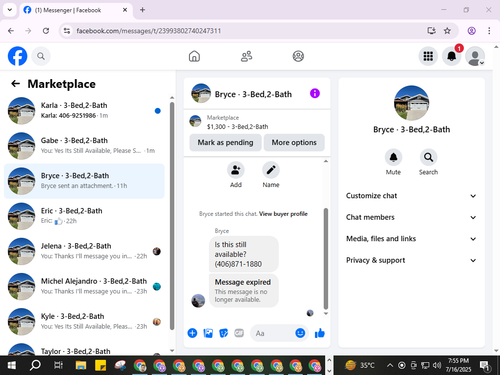This screenshot has height=375, width=500.
Task: Go back with browser back arrow
Action: [x=11, y=31]
